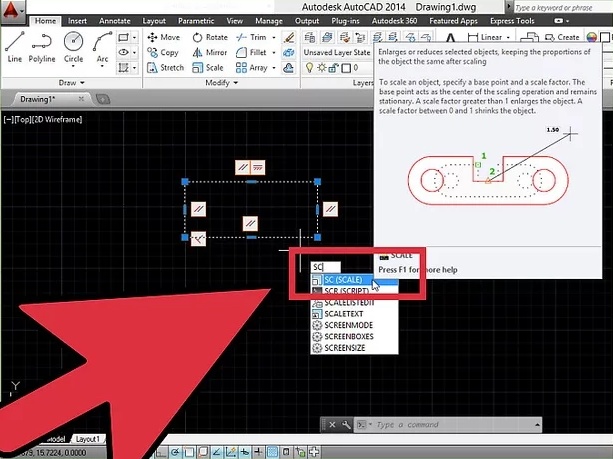Expand command line history arrow
Image resolution: width=613 pixels, height=459 pixels.
pyautogui.click(x=537, y=424)
